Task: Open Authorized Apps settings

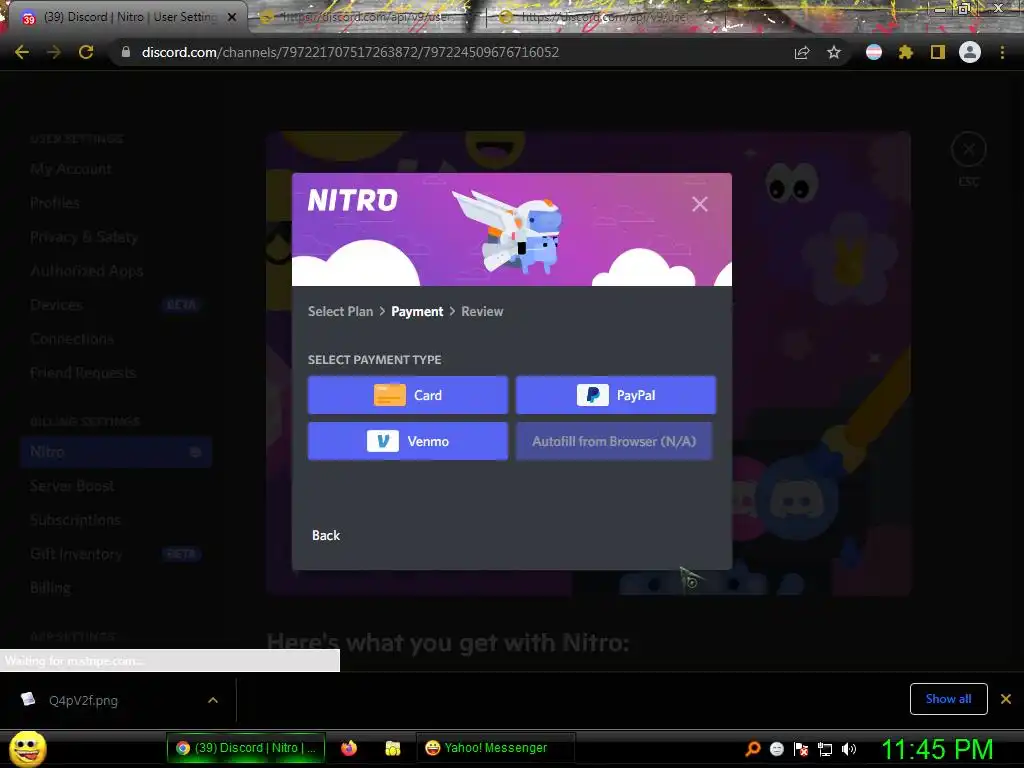Action: [87, 271]
